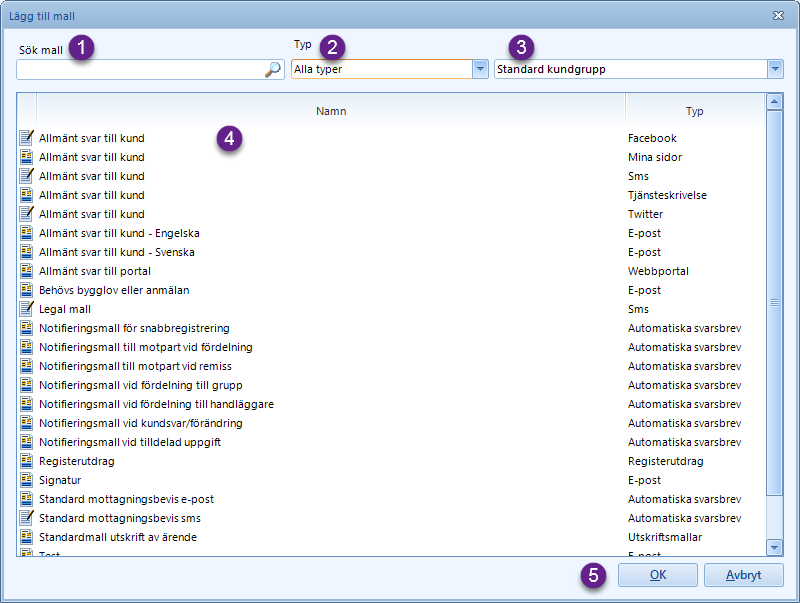Select icon beside 'Allmänt svar till kund - Svenska'

point(27,252)
